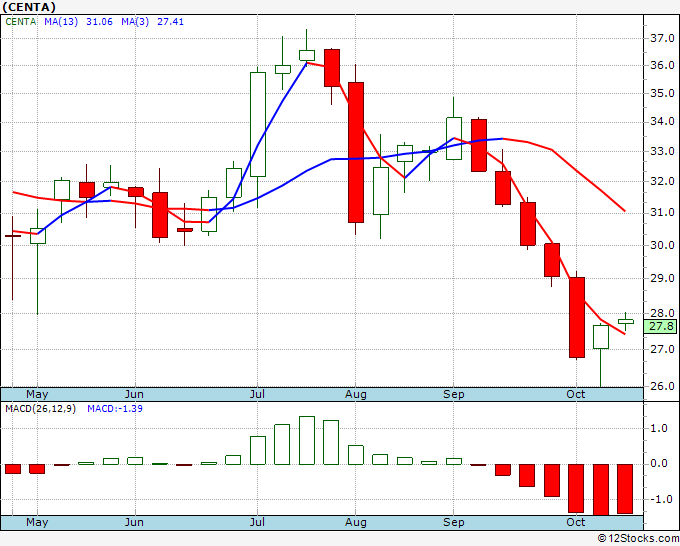Click the -1.0 MACD axis label
The width and height of the screenshot is (680, 546).
click(660, 499)
